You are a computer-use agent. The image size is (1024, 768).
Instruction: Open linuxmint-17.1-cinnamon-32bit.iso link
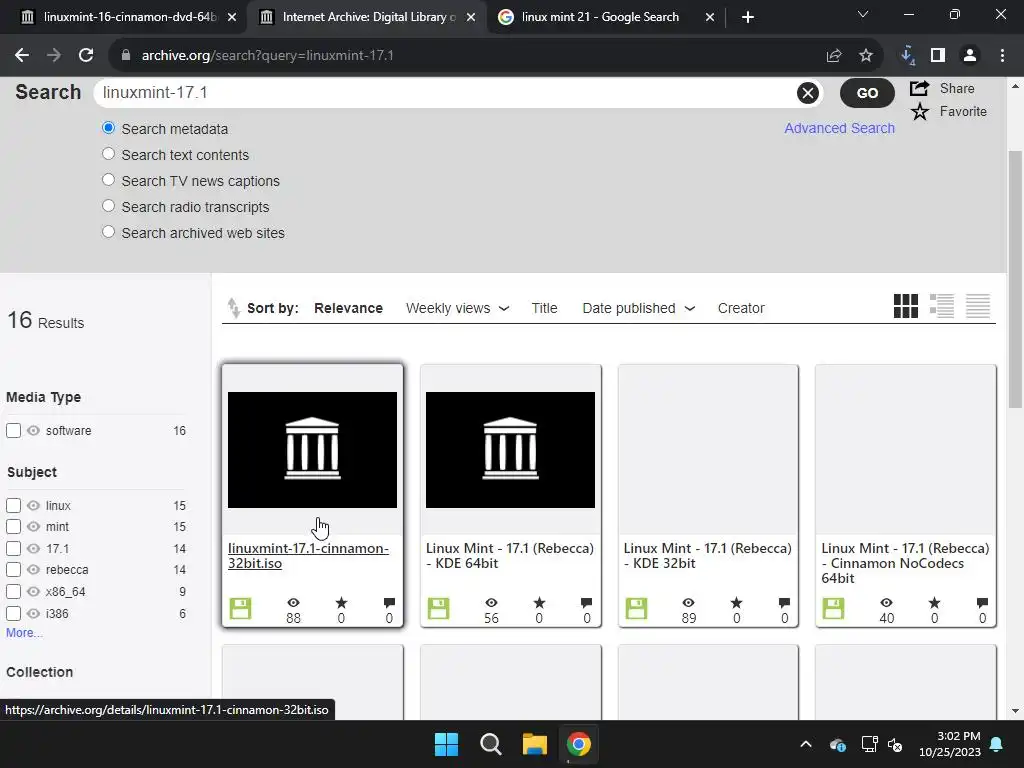308,556
